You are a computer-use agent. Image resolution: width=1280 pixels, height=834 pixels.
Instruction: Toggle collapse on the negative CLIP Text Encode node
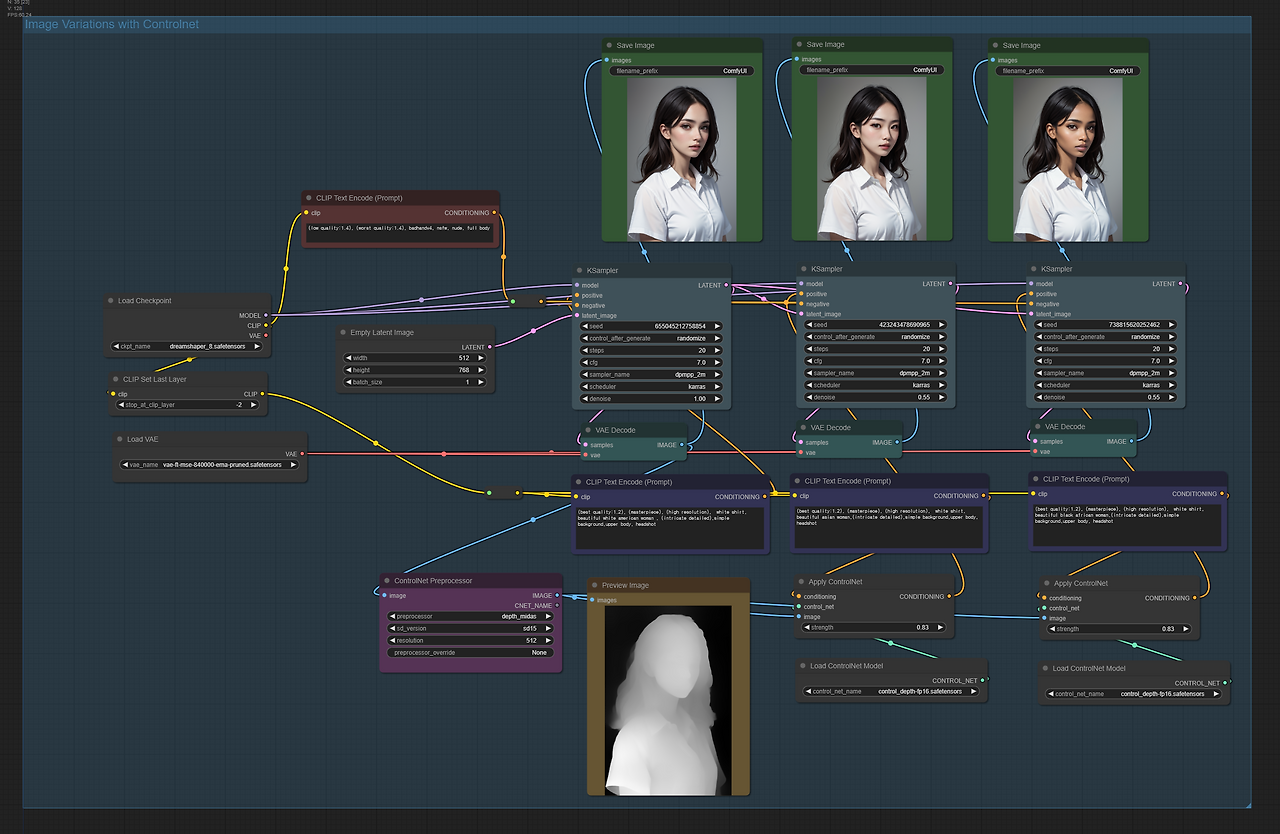coord(307,197)
